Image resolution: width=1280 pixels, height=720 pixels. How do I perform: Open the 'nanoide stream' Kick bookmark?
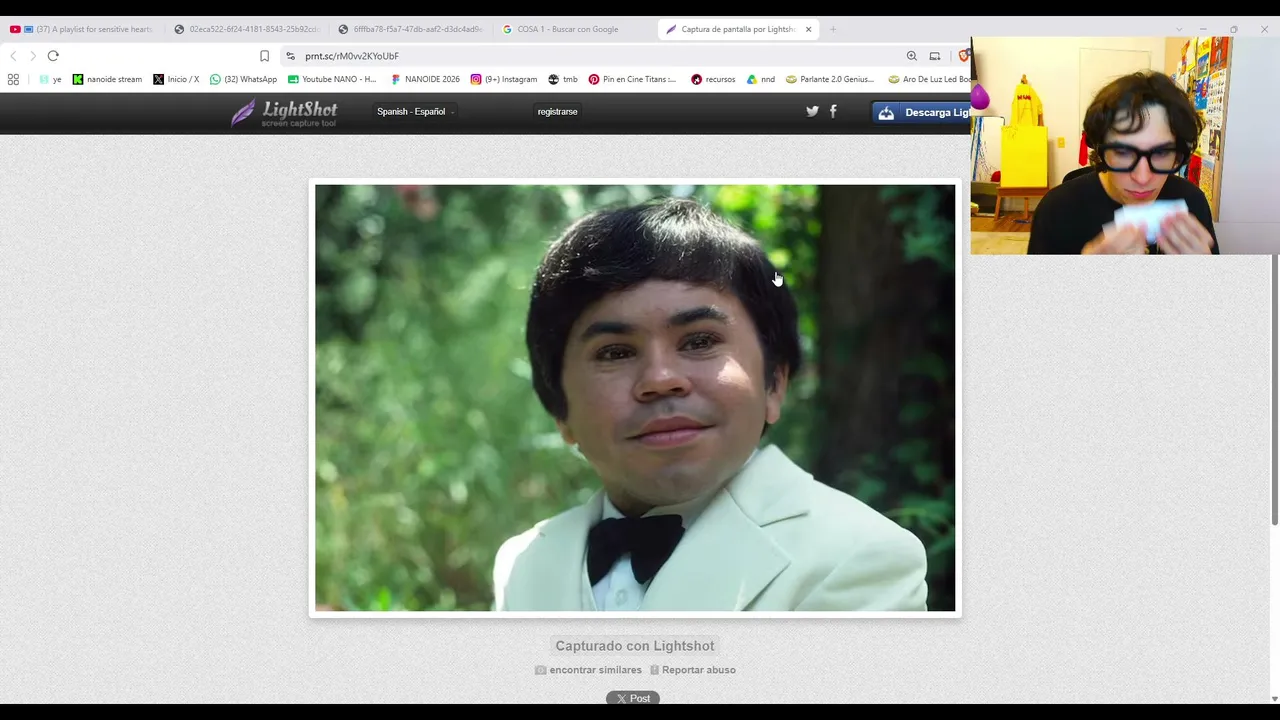click(x=108, y=79)
